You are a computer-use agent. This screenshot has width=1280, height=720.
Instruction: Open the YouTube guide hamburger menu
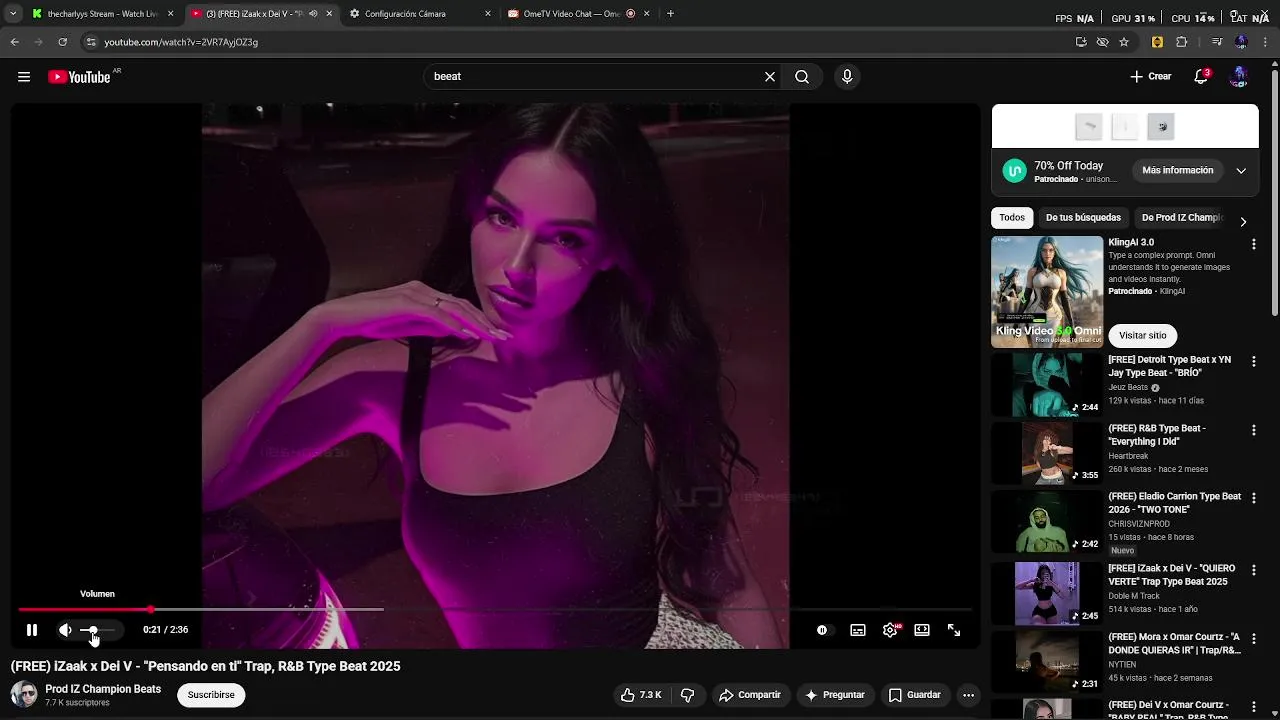tap(24, 77)
